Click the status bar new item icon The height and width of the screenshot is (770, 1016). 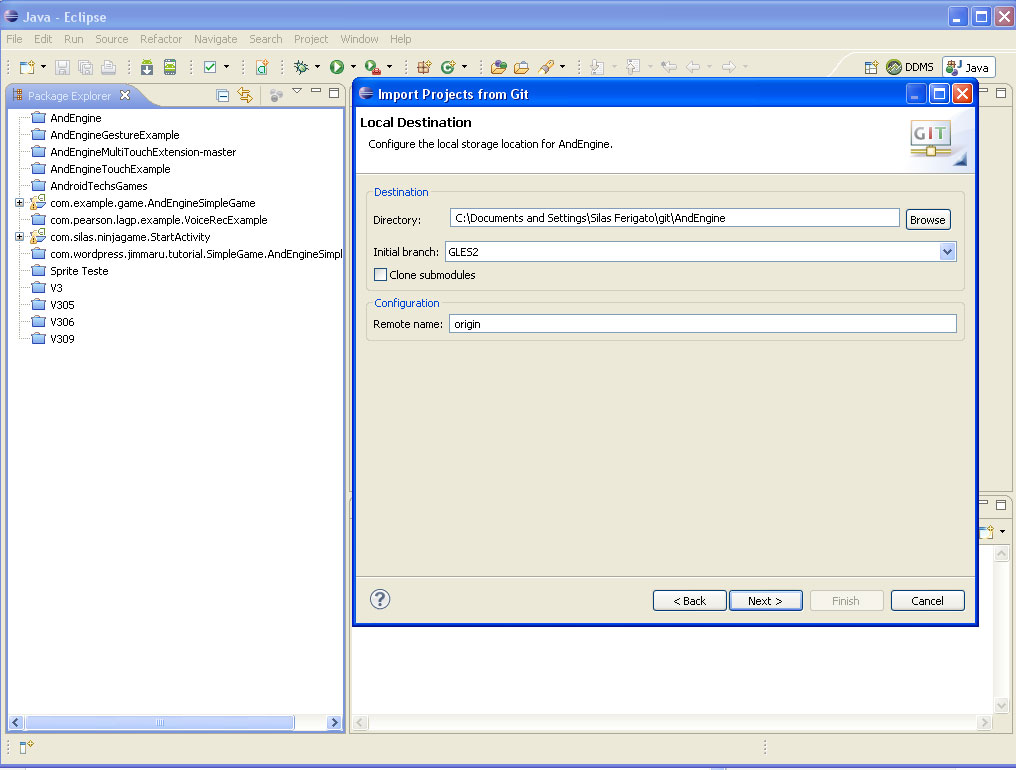point(26,747)
